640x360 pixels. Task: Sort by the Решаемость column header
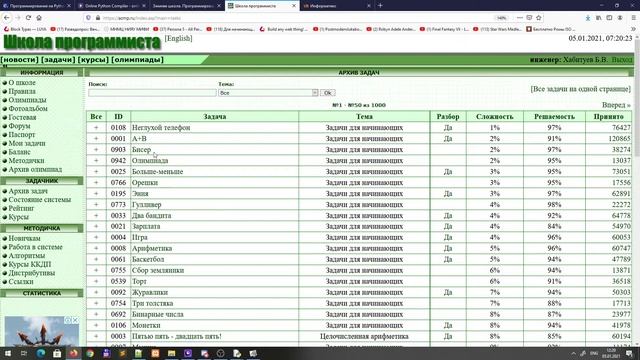click(x=554, y=117)
